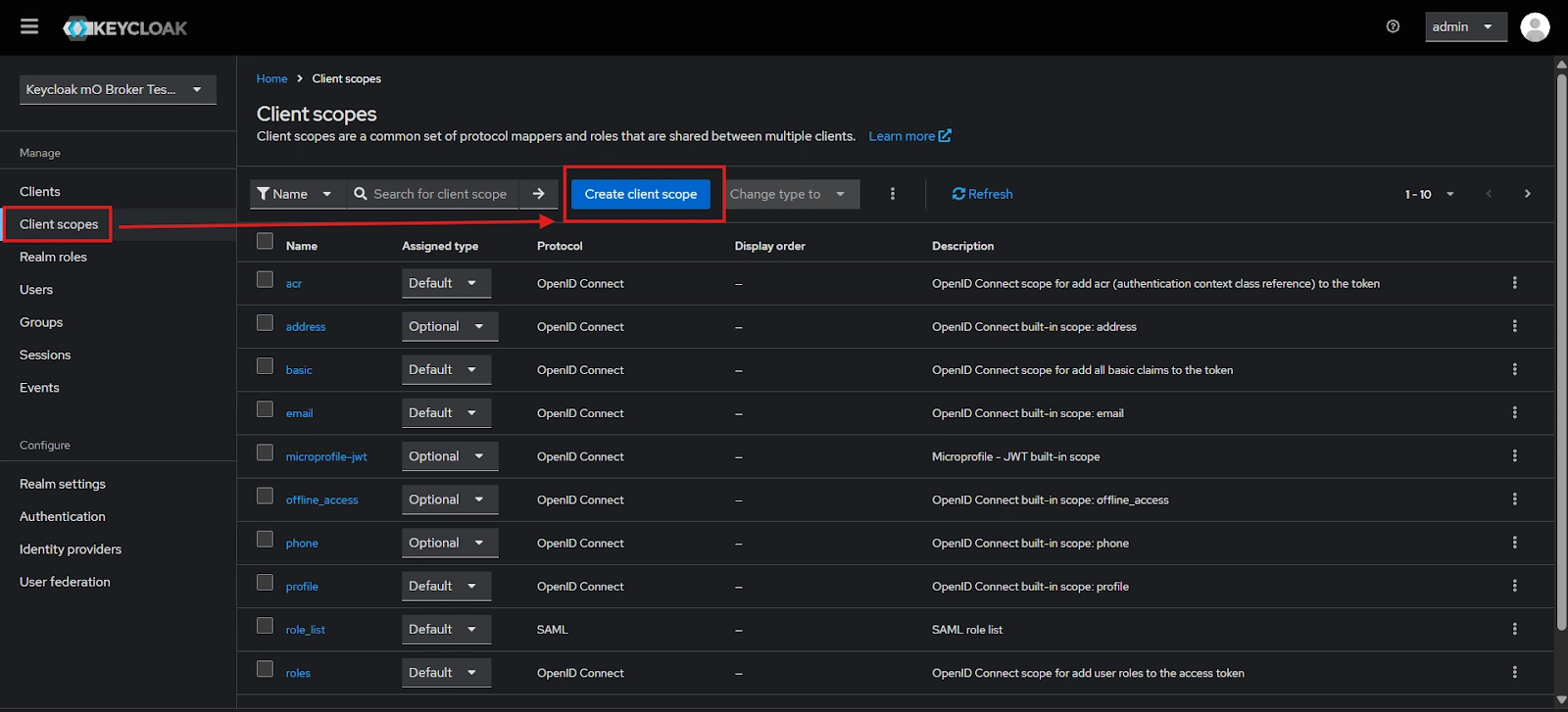Open the admin user dropdown
This screenshot has width=1568, height=712.
click(x=1464, y=26)
